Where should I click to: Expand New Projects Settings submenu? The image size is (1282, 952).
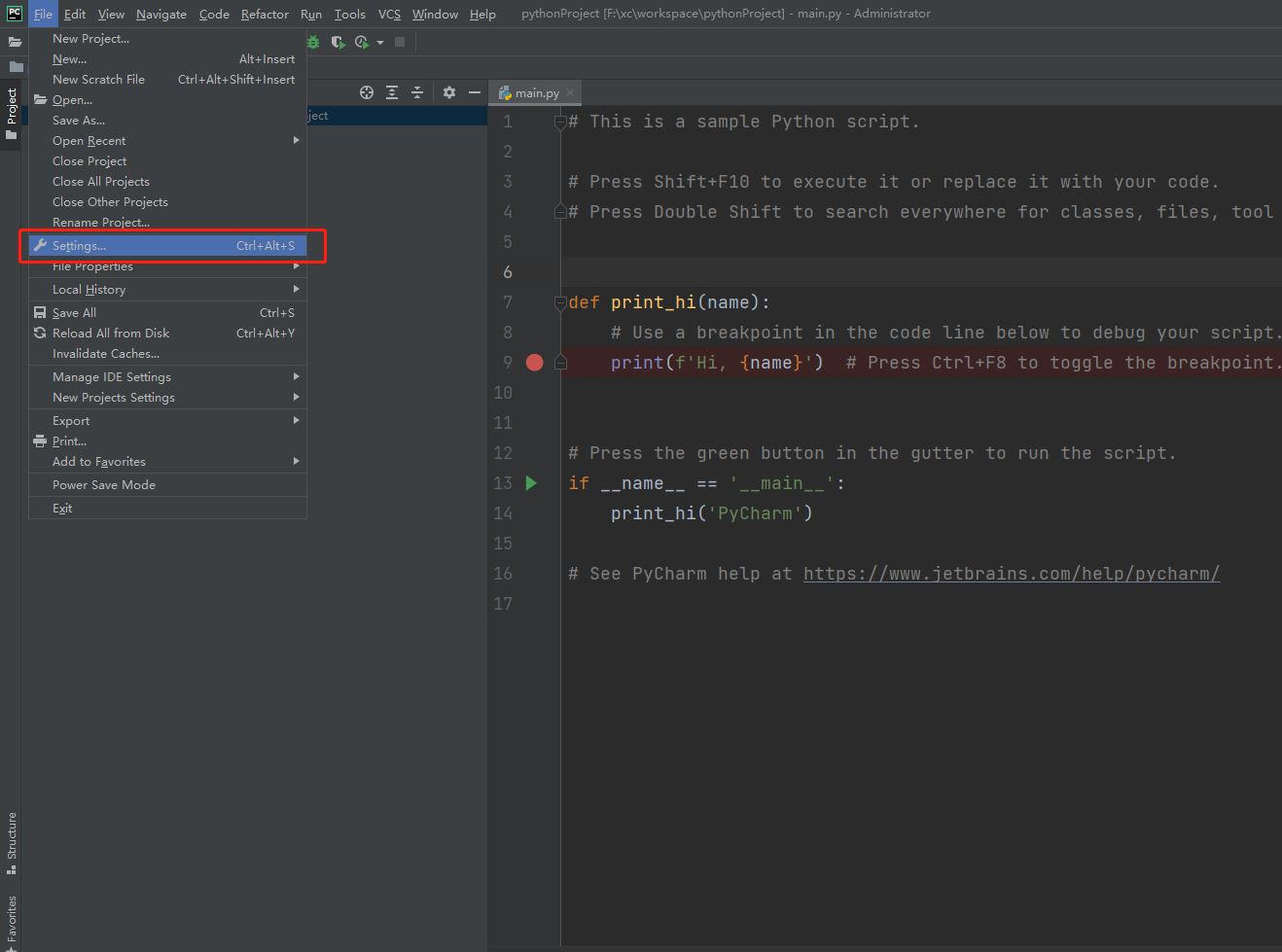[168, 398]
